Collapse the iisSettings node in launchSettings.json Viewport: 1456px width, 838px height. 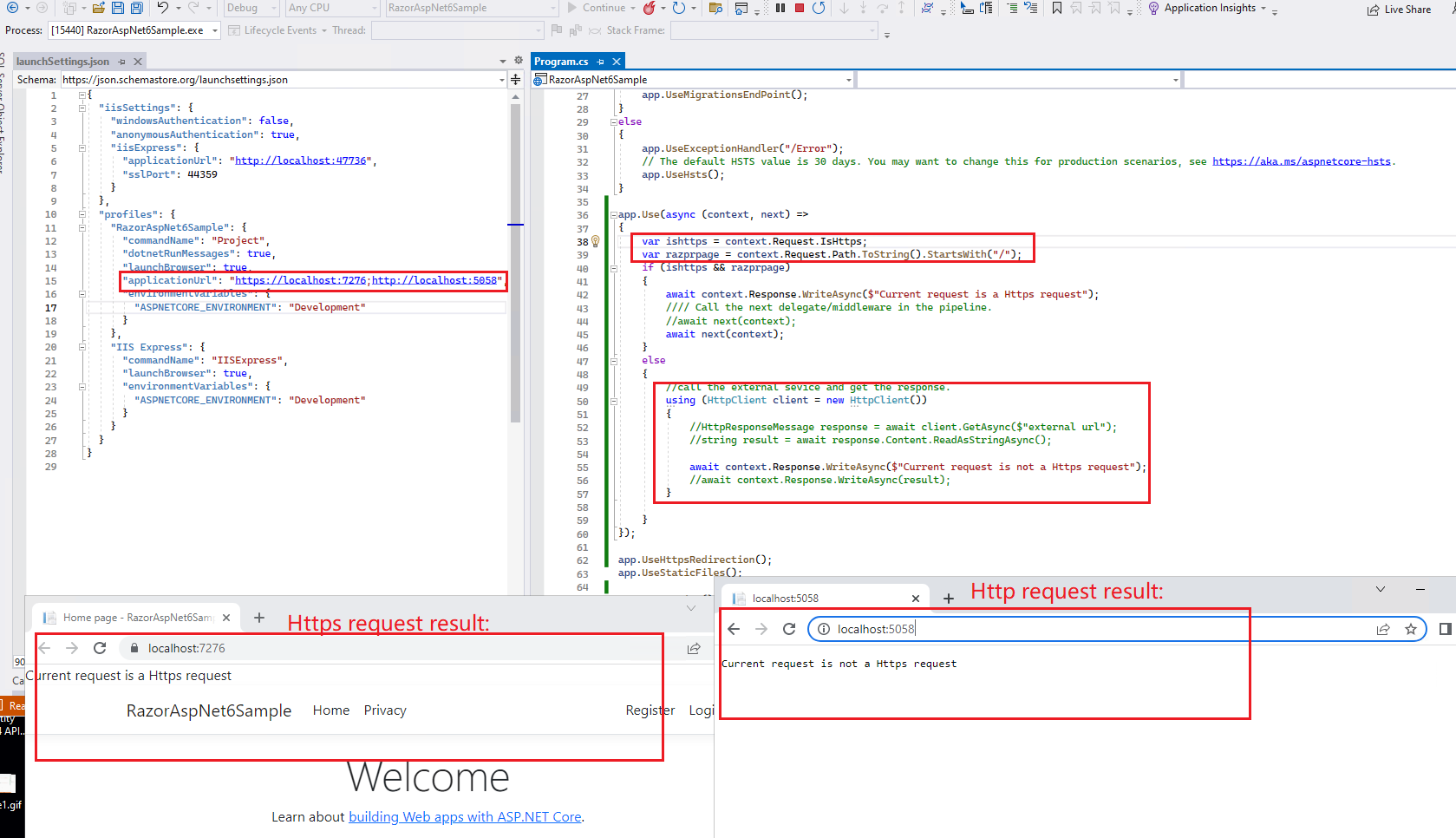click(81, 107)
